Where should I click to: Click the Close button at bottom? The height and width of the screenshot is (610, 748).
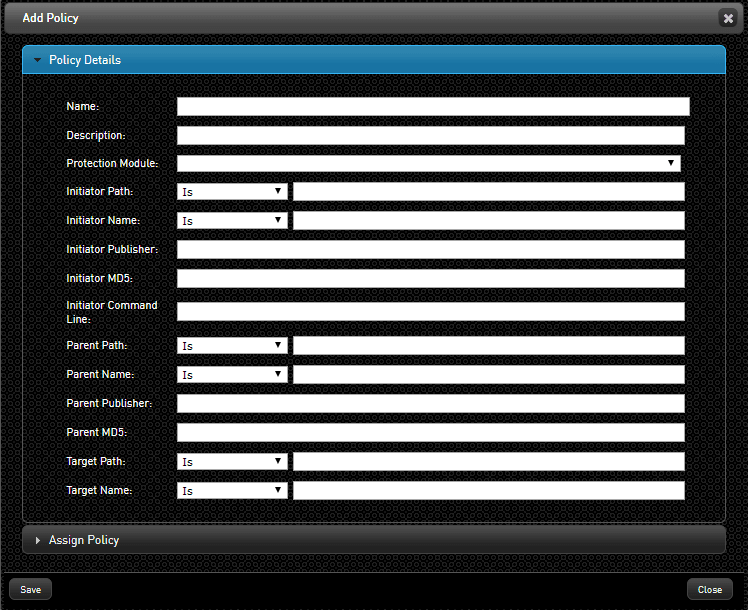[709, 589]
